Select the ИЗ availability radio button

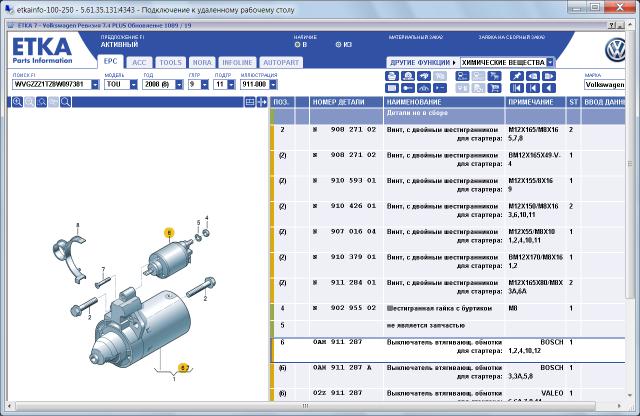click(x=338, y=44)
